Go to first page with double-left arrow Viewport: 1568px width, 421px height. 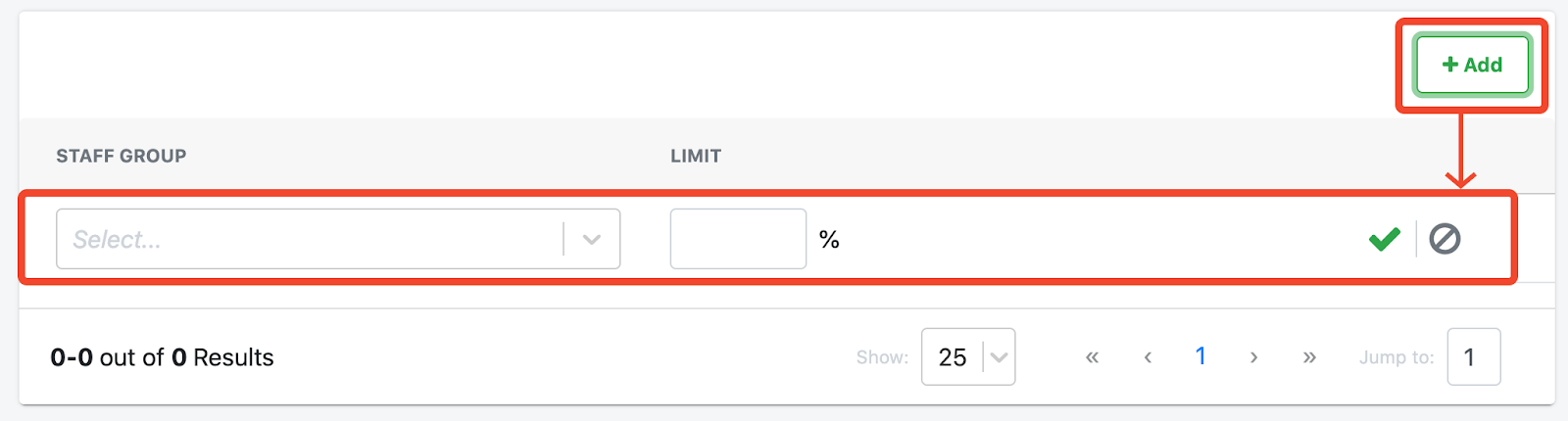point(1092,357)
